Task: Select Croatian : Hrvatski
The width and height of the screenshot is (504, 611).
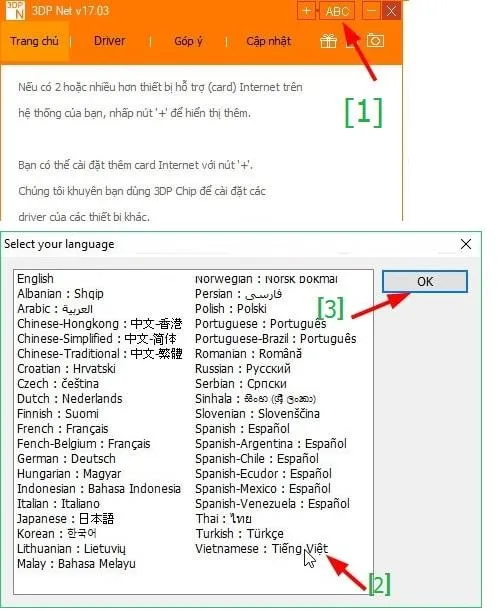Action: [x=66, y=369]
